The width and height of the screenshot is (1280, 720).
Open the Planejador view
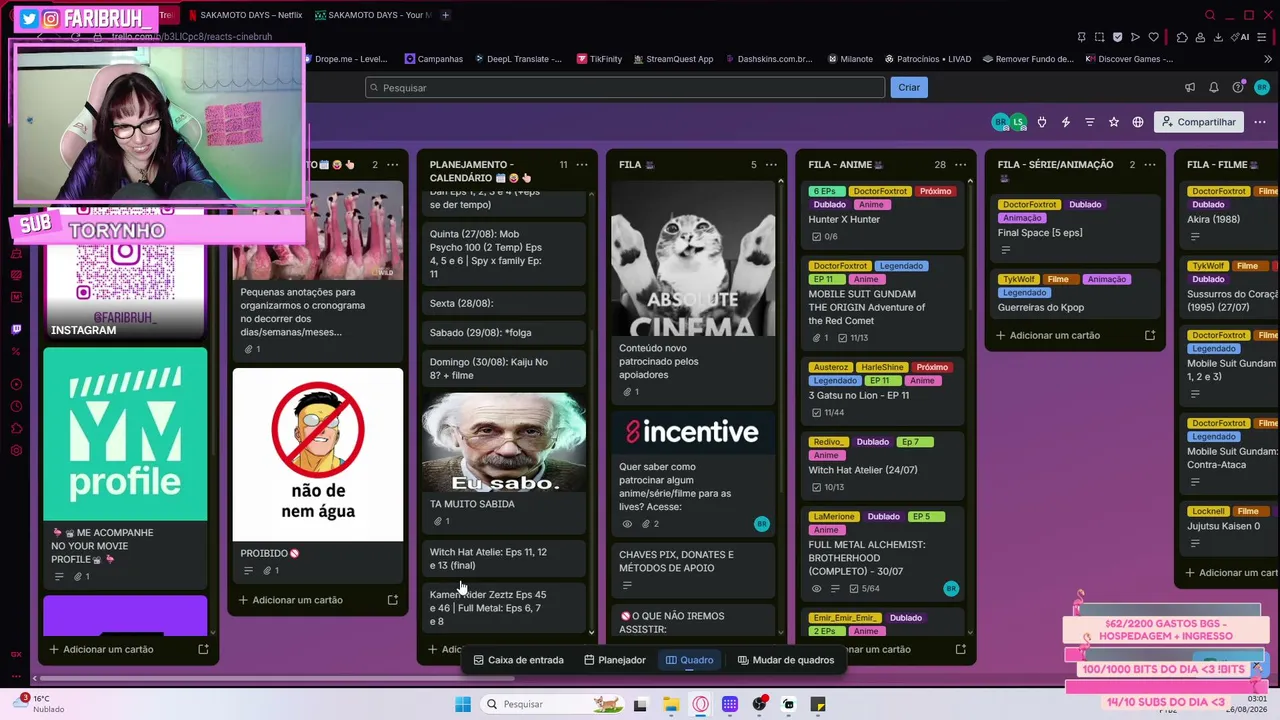coord(615,660)
